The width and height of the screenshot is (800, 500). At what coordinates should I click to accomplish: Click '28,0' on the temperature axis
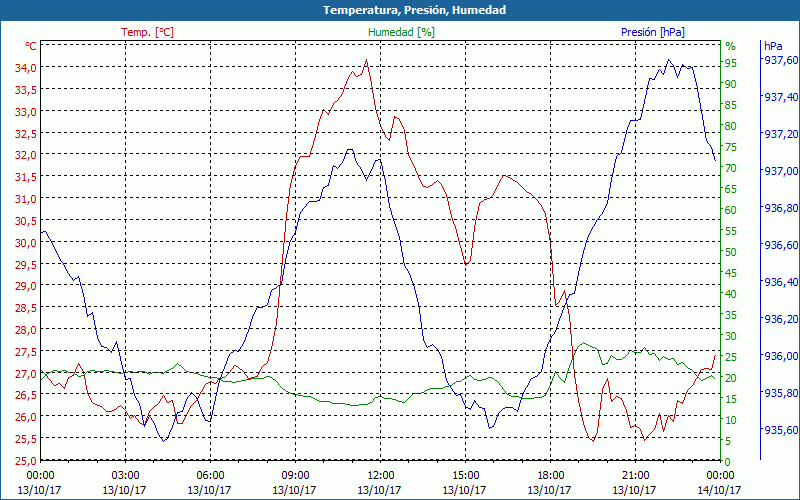tap(26, 330)
